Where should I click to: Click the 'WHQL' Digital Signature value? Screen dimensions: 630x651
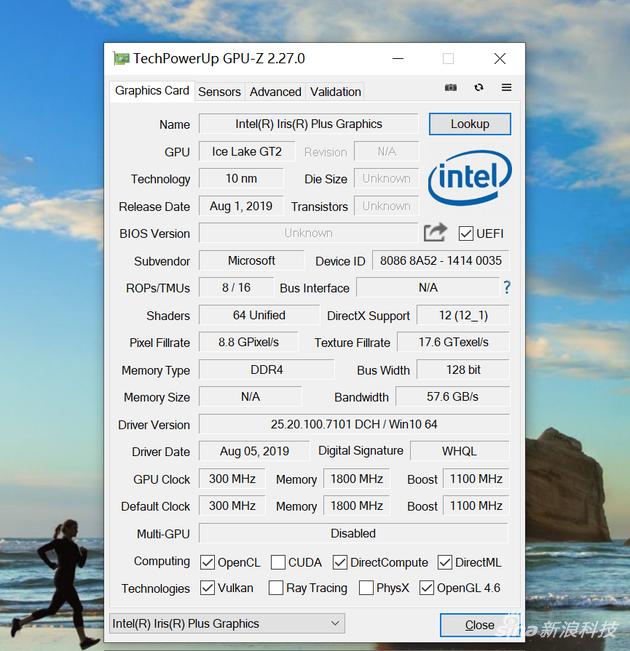460,451
